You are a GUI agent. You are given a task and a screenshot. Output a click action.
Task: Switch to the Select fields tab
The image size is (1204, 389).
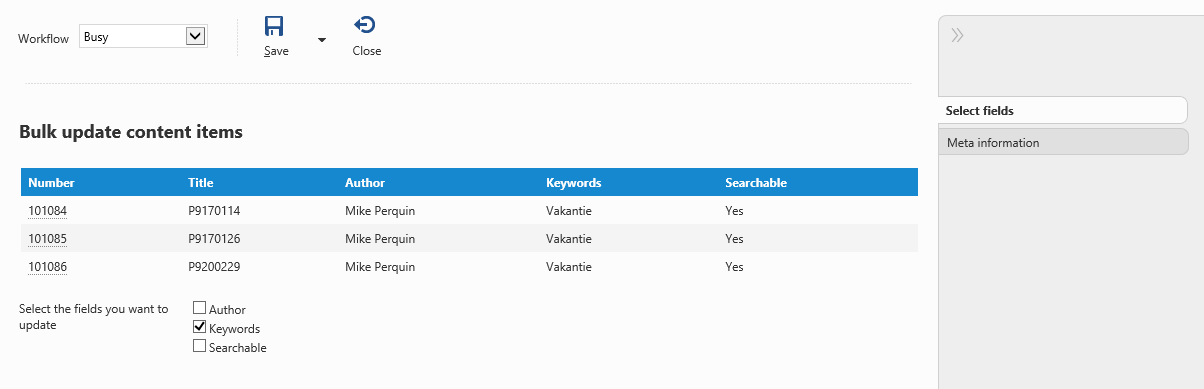(x=1063, y=110)
